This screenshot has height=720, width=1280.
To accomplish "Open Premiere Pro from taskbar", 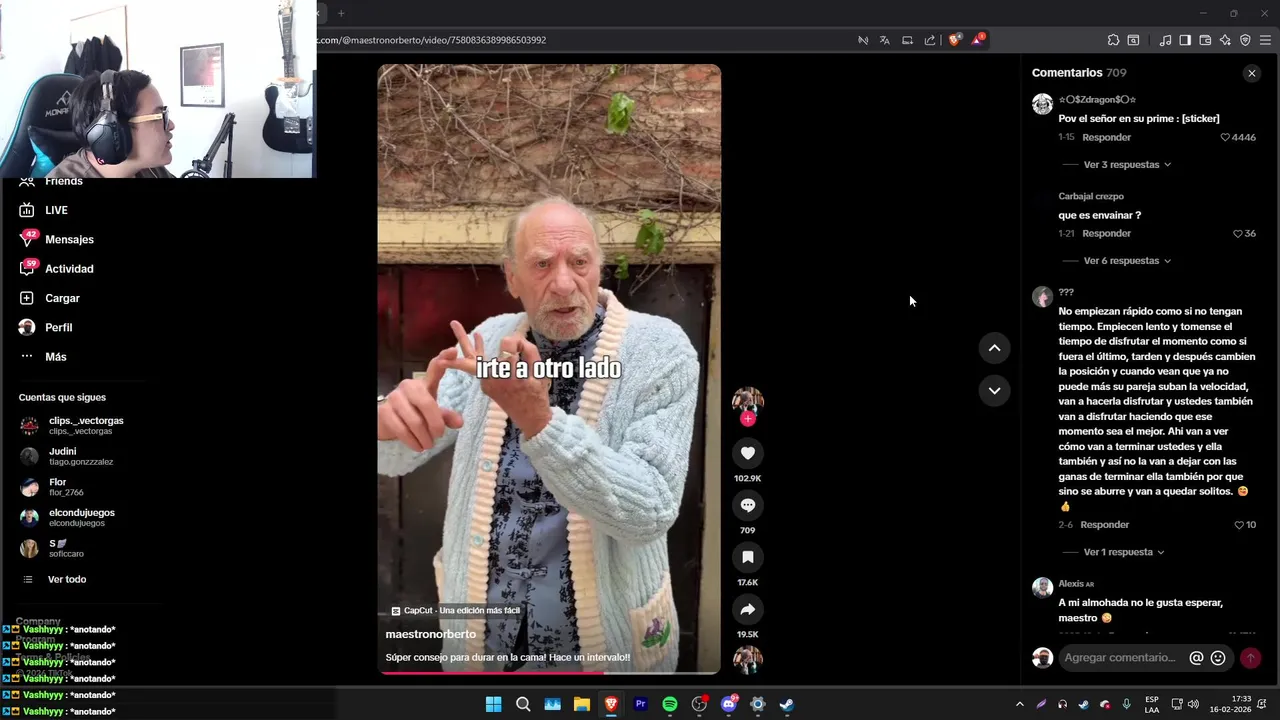I will (641, 704).
